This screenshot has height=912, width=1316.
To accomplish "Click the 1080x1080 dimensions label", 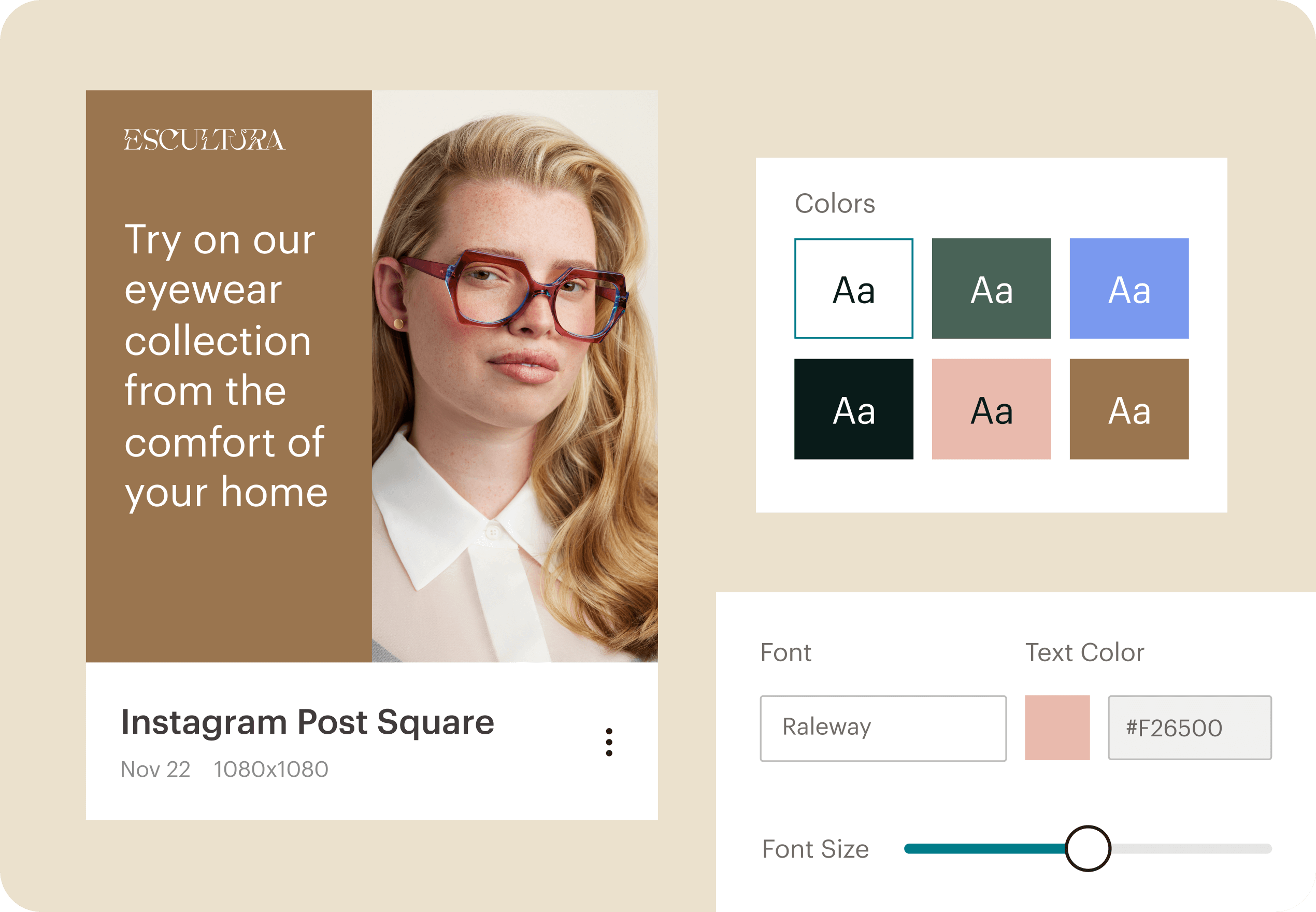I will [271, 769].
